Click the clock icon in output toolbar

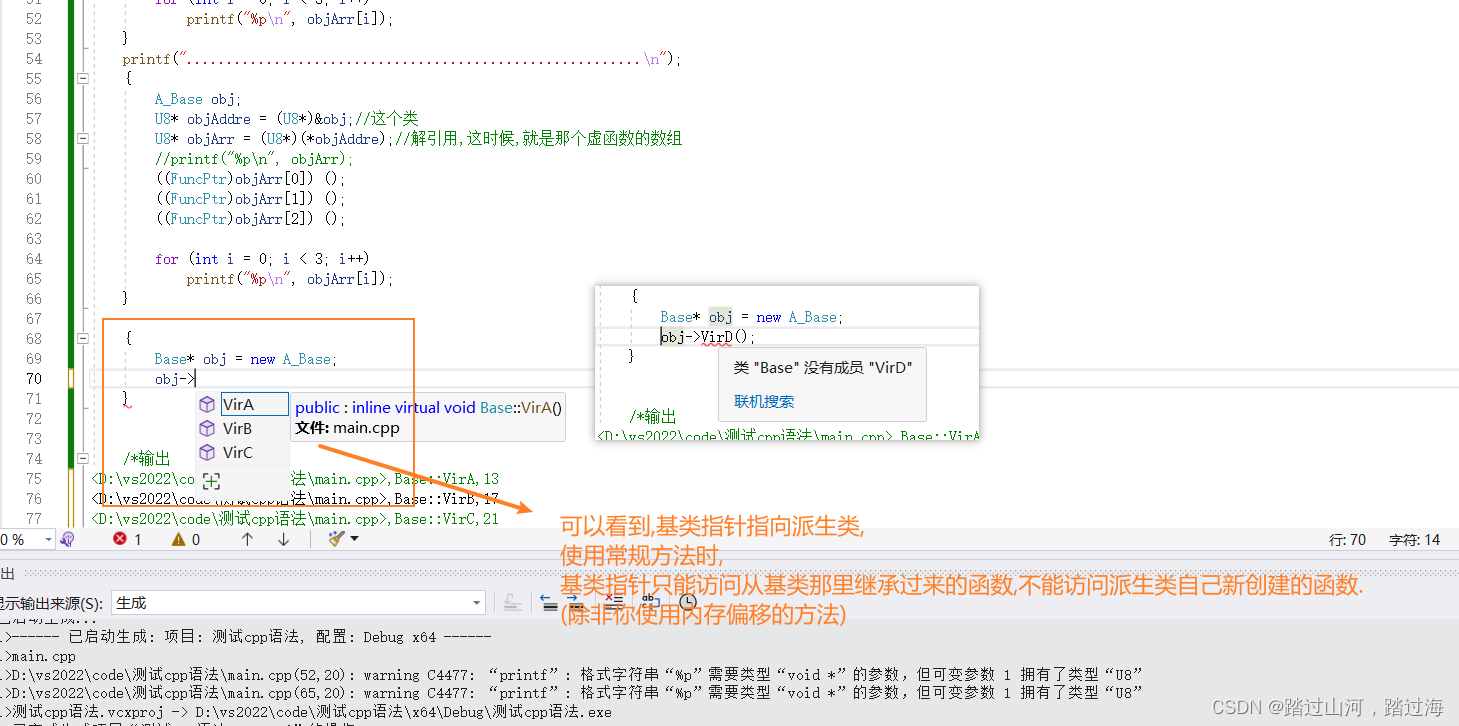tap(688, 602)
